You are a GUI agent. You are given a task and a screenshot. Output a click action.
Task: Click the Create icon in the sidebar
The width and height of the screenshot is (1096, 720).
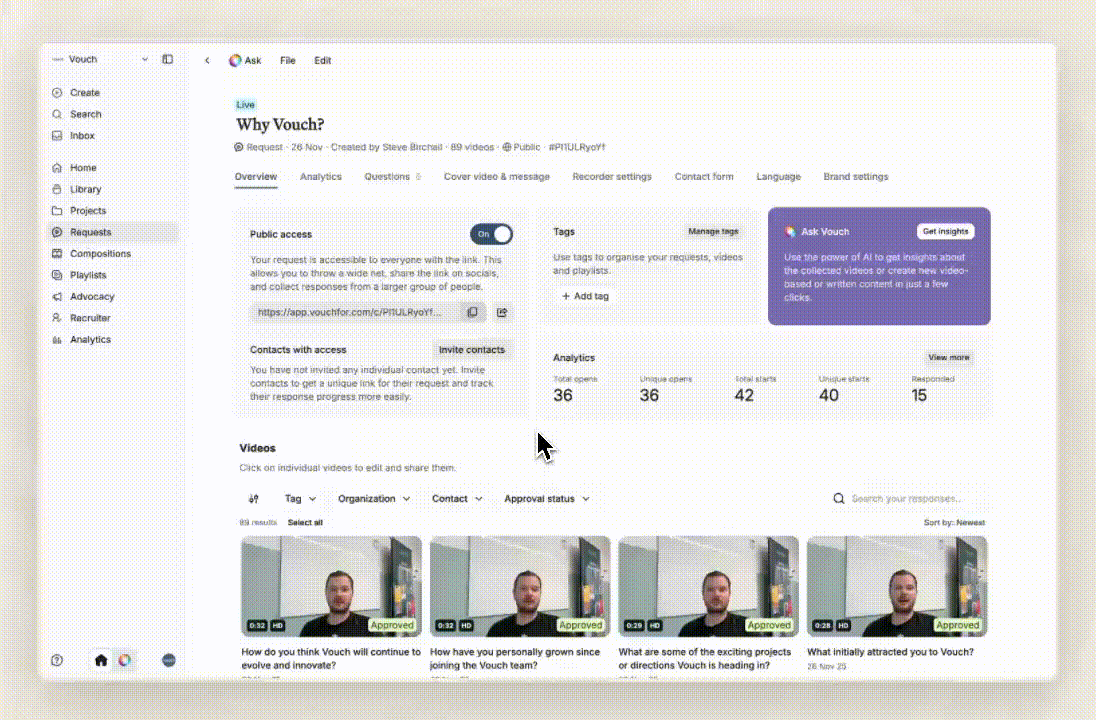[57, 92]
